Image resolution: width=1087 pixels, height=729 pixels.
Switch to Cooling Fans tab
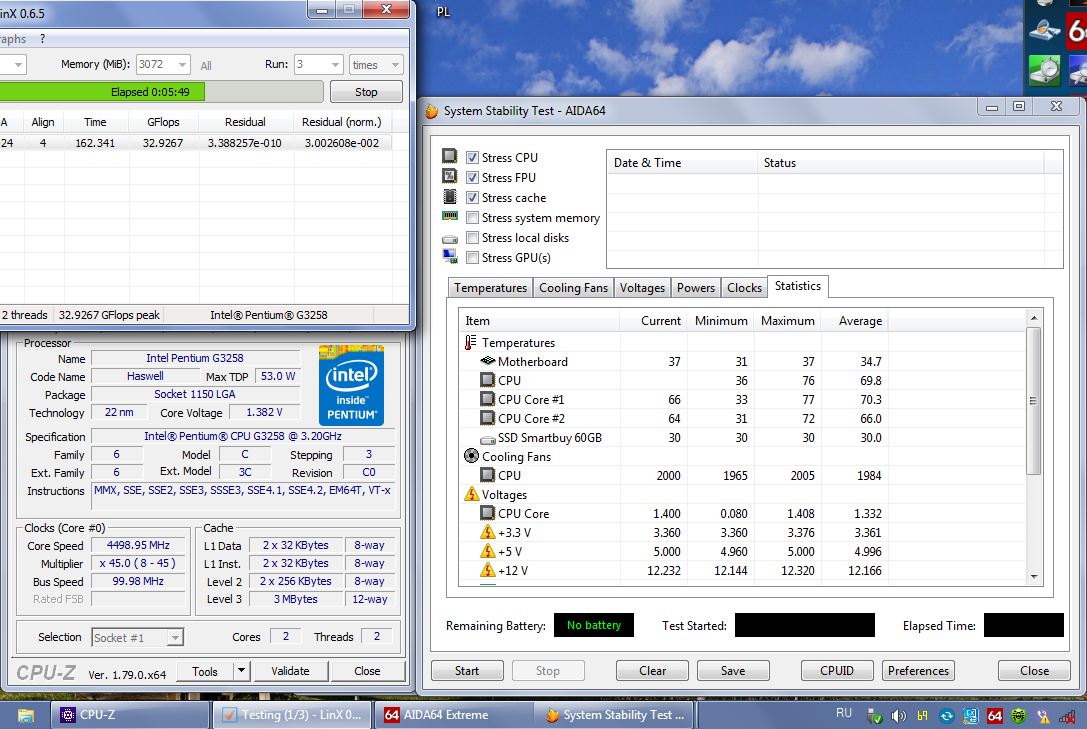(573, 288)
